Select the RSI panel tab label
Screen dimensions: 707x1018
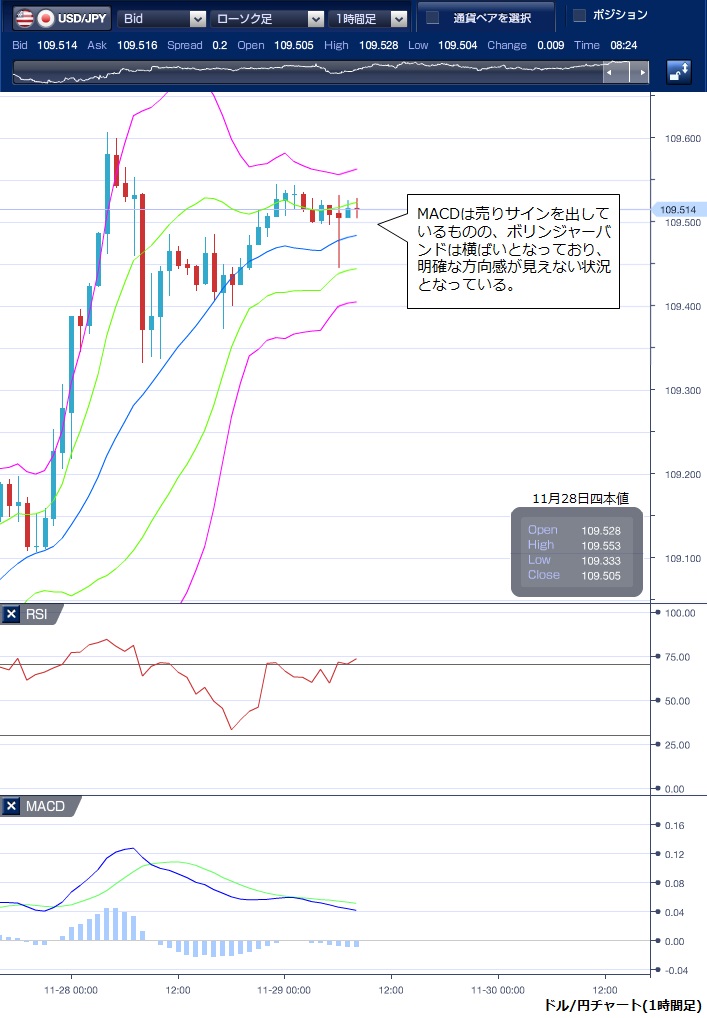pyautogui.click(x=37, y=614)
